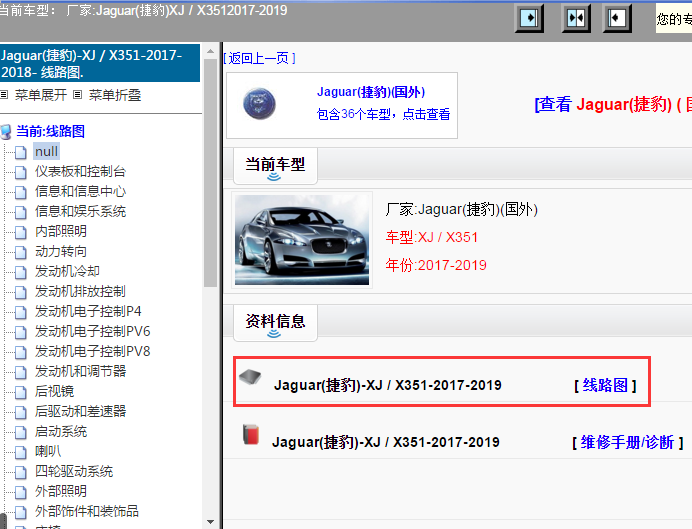Click page icon beside 后视镜
This screenshot has width=692, height=529.
coord(21,392)
